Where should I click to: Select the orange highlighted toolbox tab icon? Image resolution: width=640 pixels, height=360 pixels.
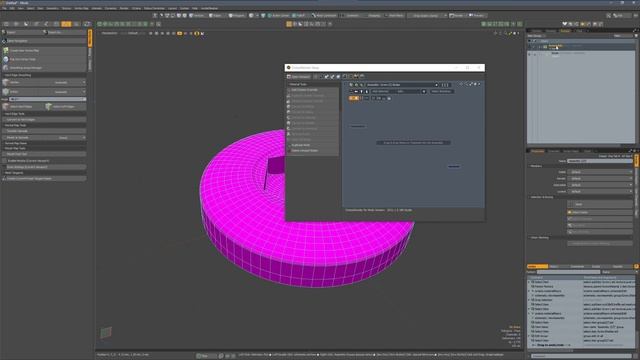click(66, 24)
